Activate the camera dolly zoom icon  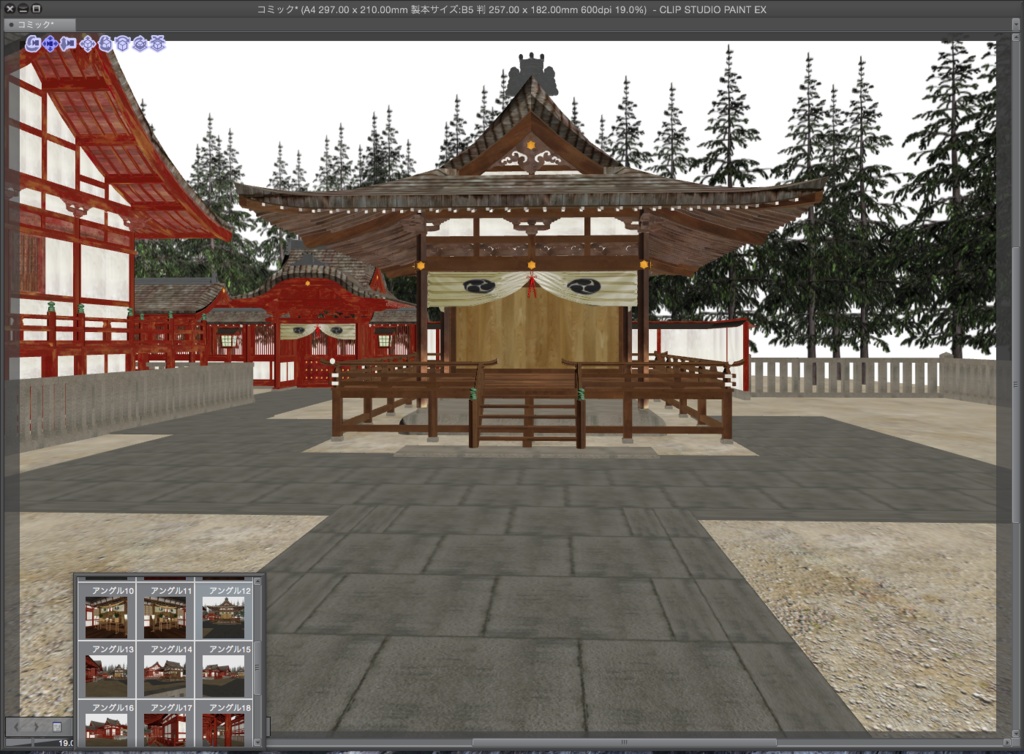click(68, 45)
